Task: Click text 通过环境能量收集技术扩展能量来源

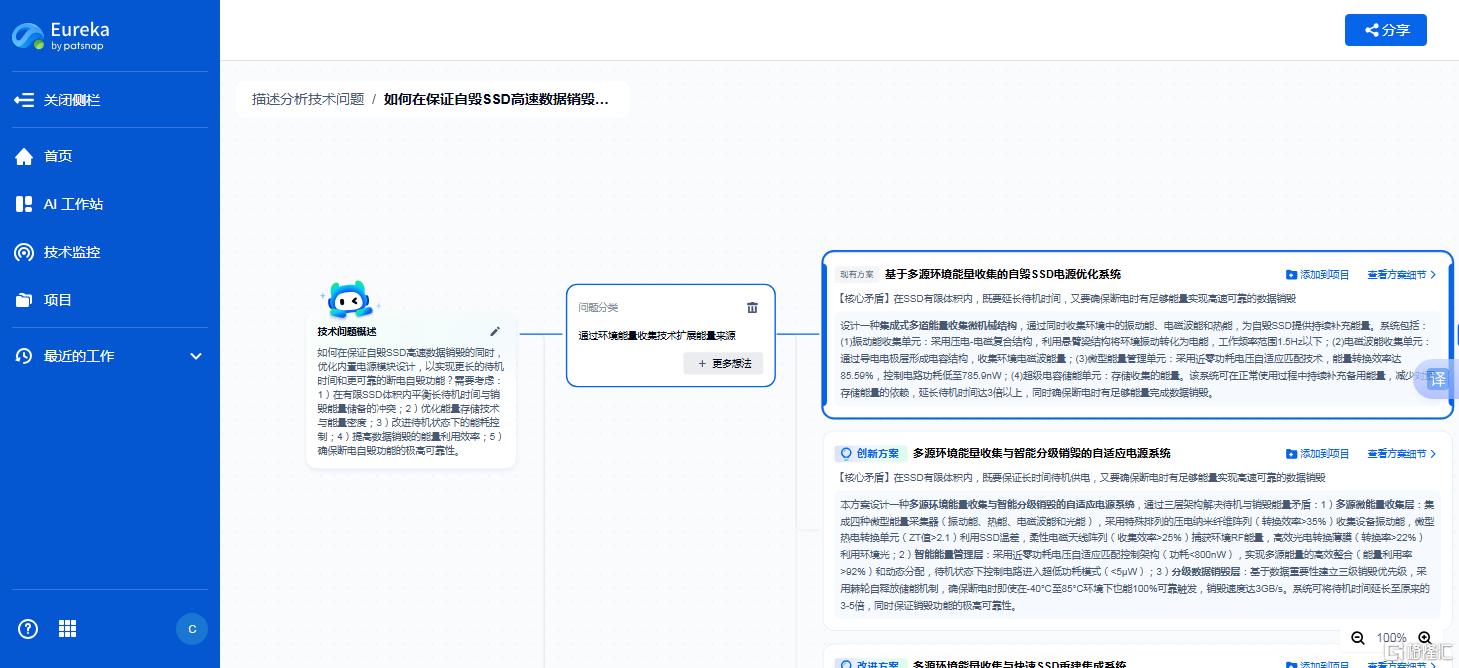Action: [x=657, y=336]
